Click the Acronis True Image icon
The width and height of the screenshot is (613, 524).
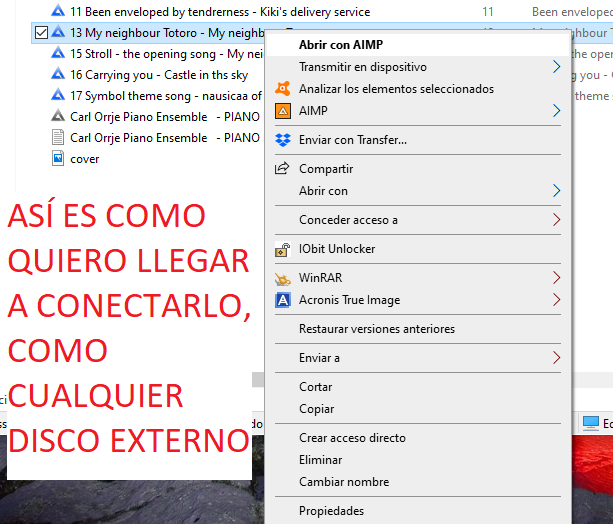click(x=282, y=300)
